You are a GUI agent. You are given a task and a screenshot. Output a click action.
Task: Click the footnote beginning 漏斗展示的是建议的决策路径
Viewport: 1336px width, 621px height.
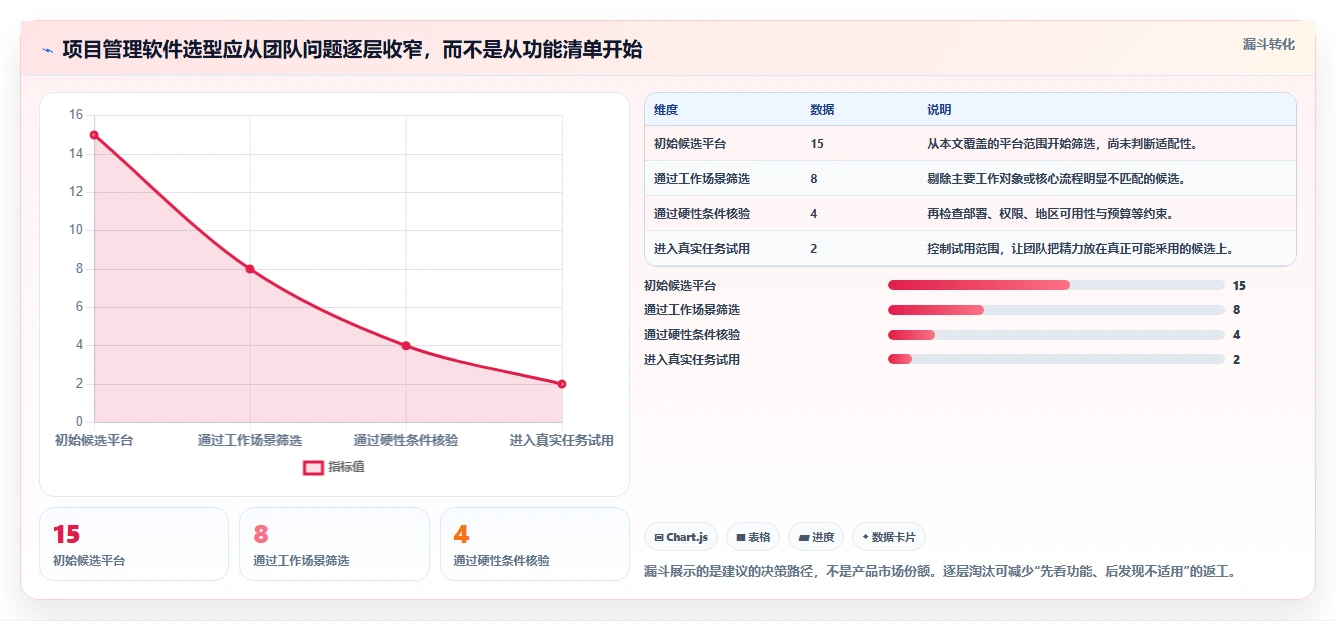tap(941, 572)
